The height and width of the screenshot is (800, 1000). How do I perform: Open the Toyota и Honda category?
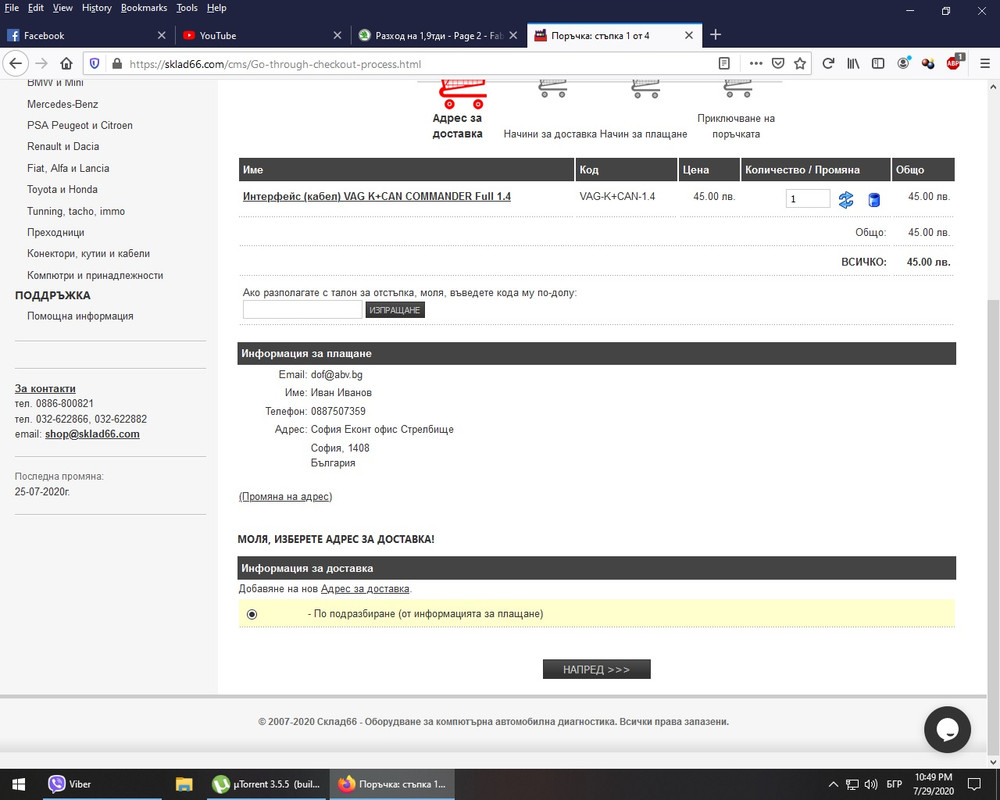62,189
